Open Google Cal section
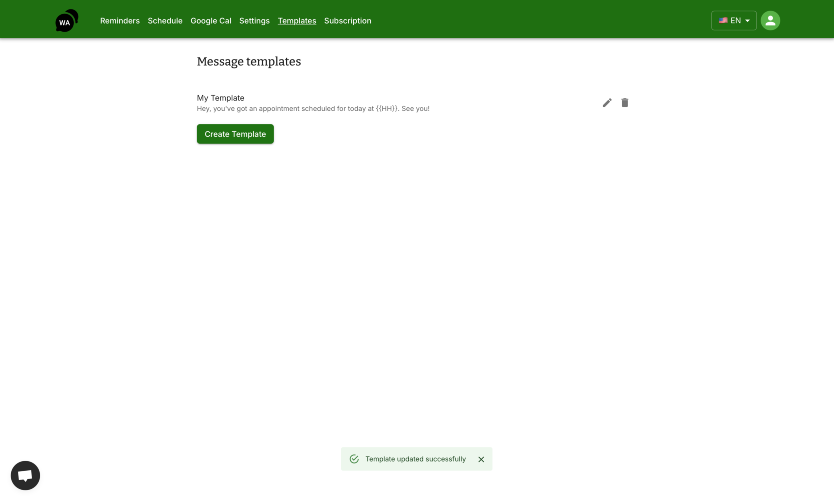This screenshot has width=834, height=500. coord(211,21)
